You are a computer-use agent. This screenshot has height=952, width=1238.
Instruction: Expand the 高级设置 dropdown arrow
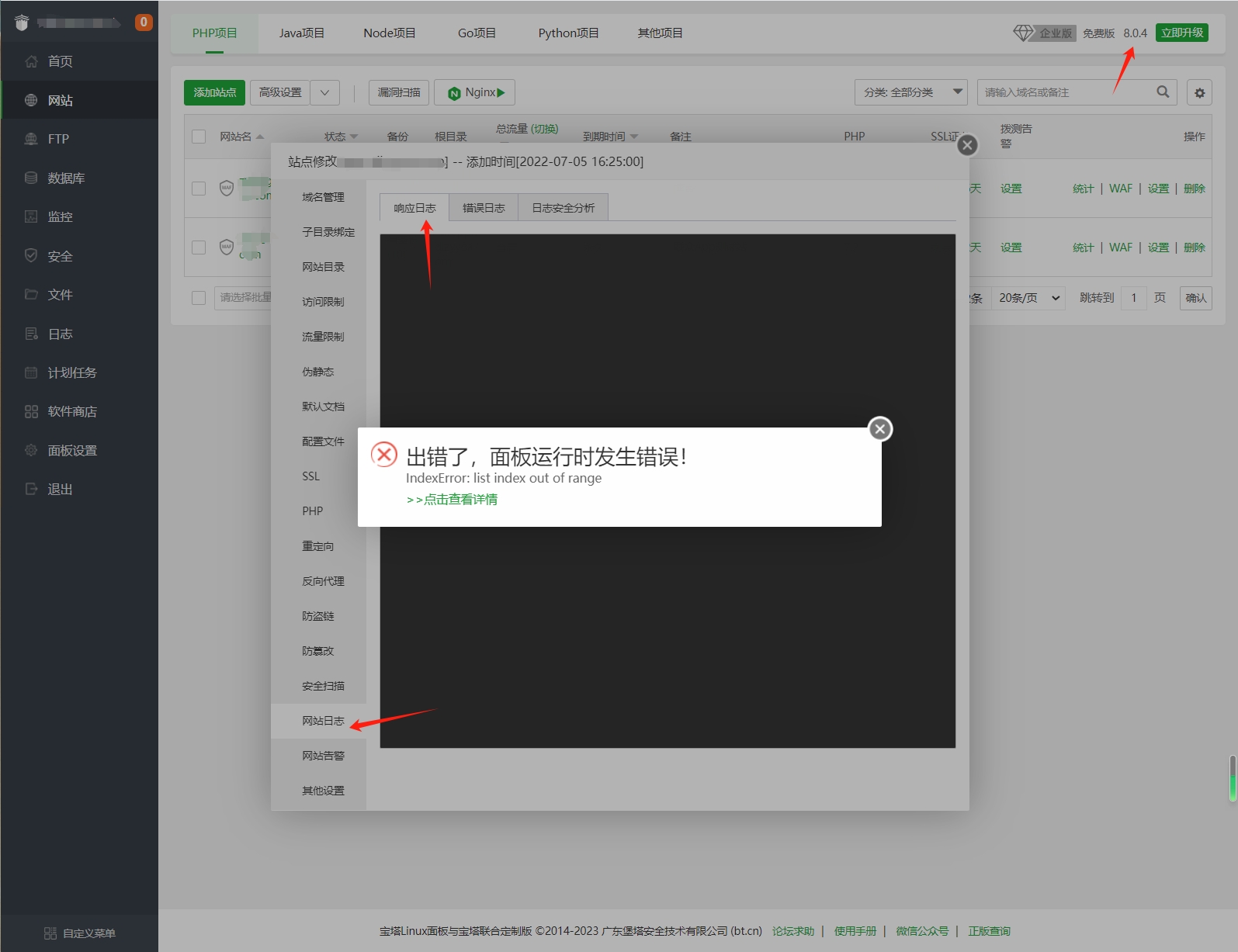(324, 92)
